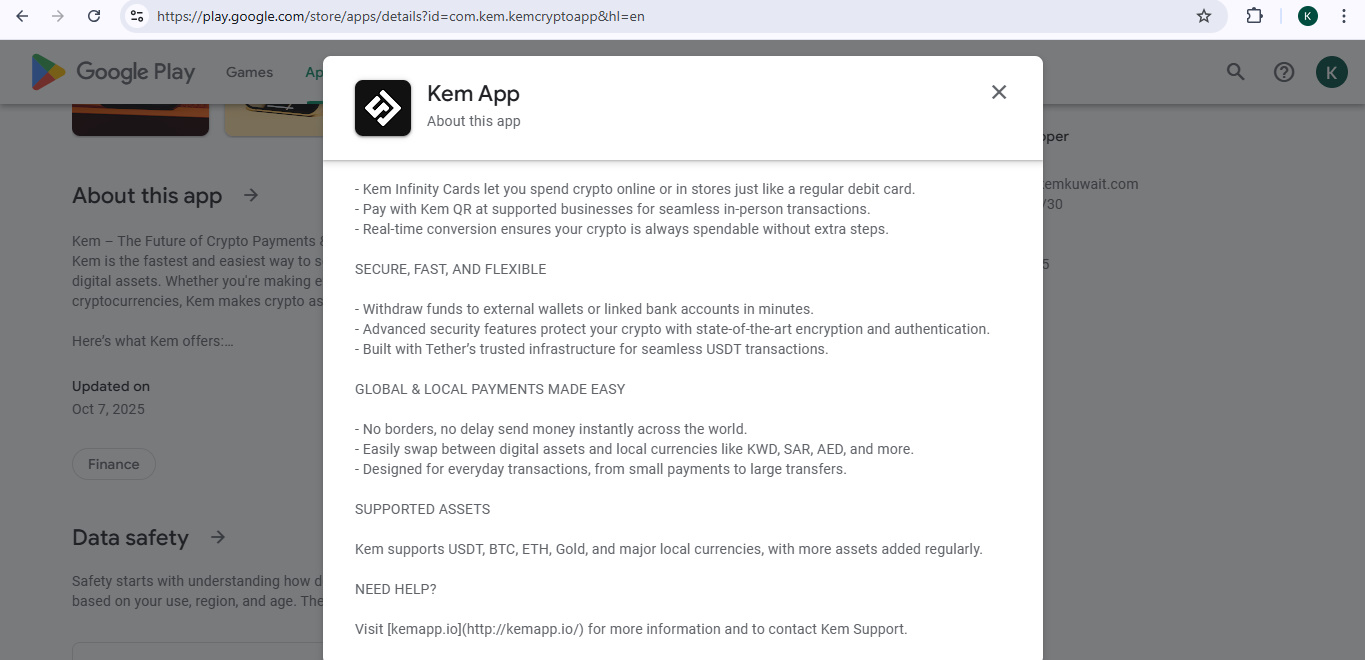This screenshot has height=660, width=1365.
Task: Open the Chrome three-dot menu
Action: [1344, 16]
